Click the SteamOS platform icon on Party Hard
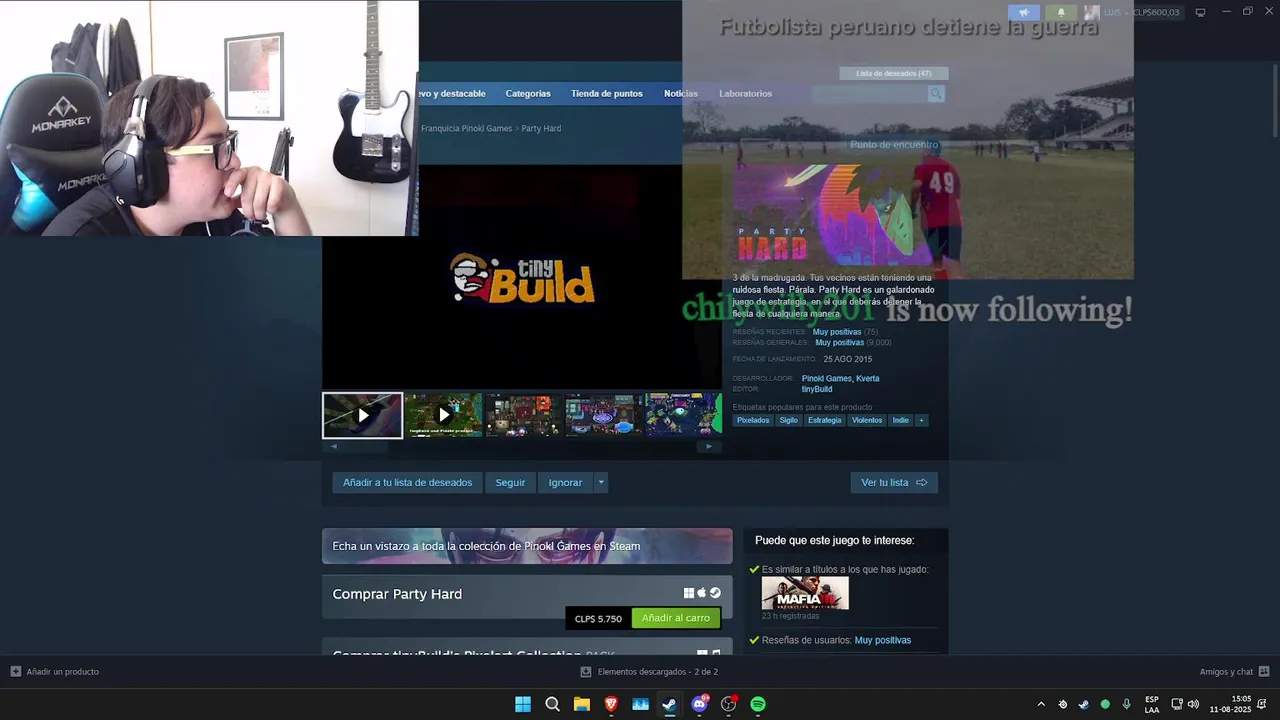The height and width of the screenshot is (720, 1280). 715,593
